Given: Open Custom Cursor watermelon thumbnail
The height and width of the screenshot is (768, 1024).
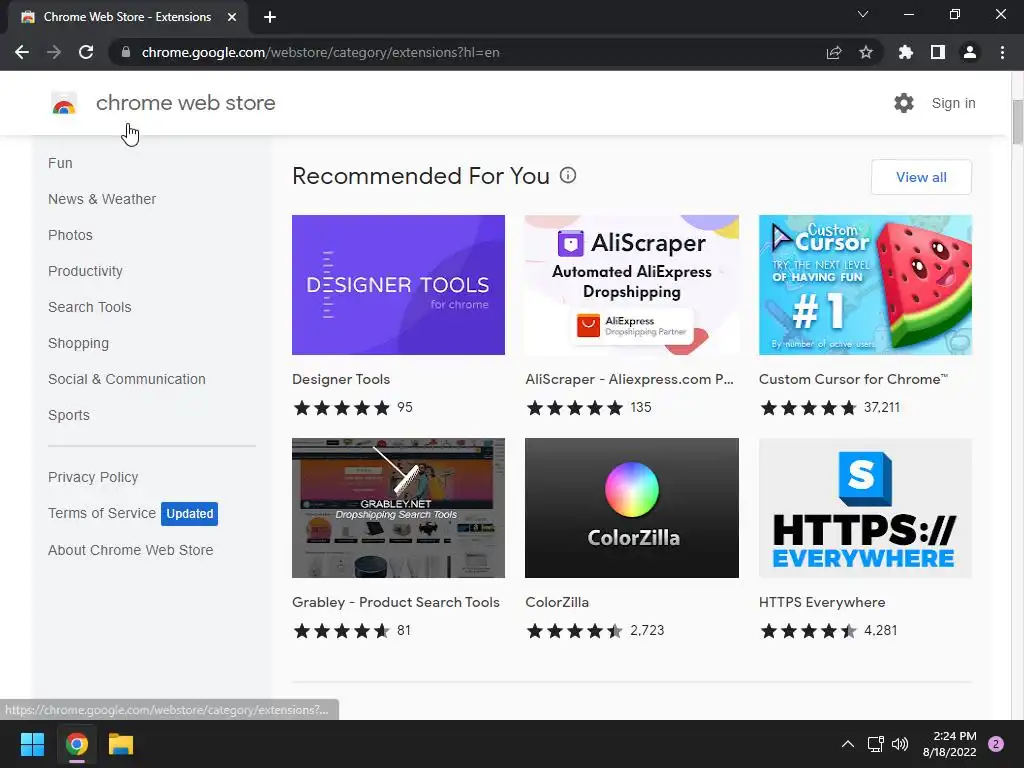Looking at the screenshot, I should click(x=865, y=285).
